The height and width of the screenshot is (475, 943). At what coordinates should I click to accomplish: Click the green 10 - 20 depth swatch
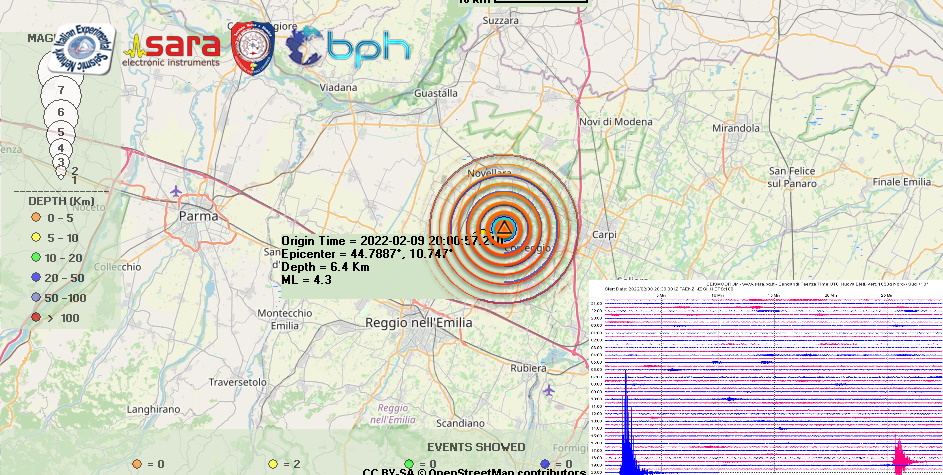[x=36, y=257]
